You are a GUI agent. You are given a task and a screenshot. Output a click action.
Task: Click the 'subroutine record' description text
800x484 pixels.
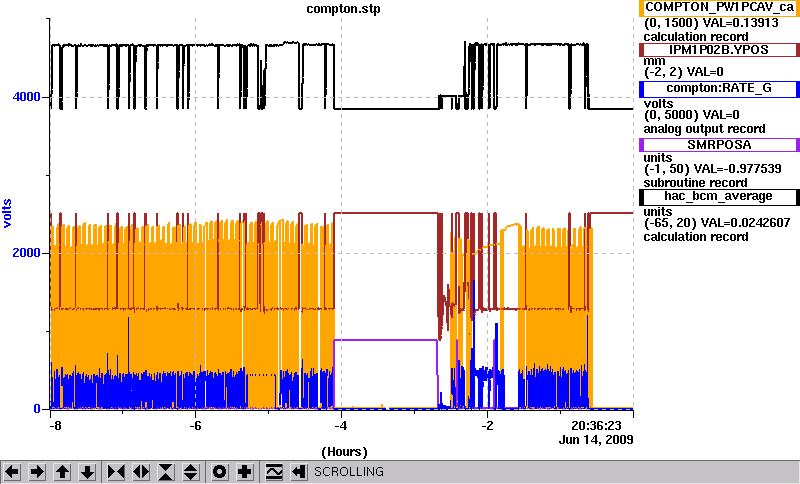tap(695, 183)
